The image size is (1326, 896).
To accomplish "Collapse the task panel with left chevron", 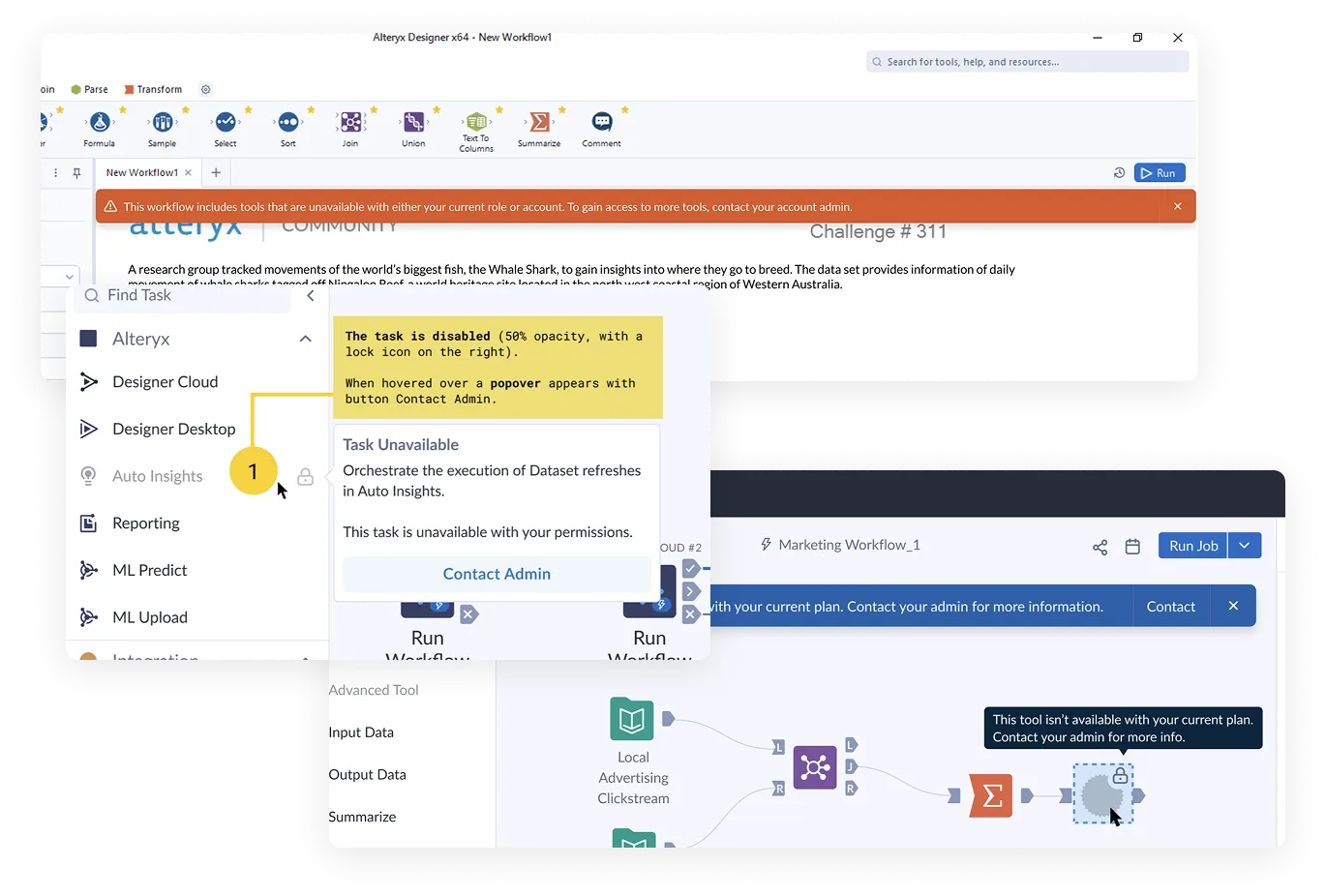I will 311,296.
